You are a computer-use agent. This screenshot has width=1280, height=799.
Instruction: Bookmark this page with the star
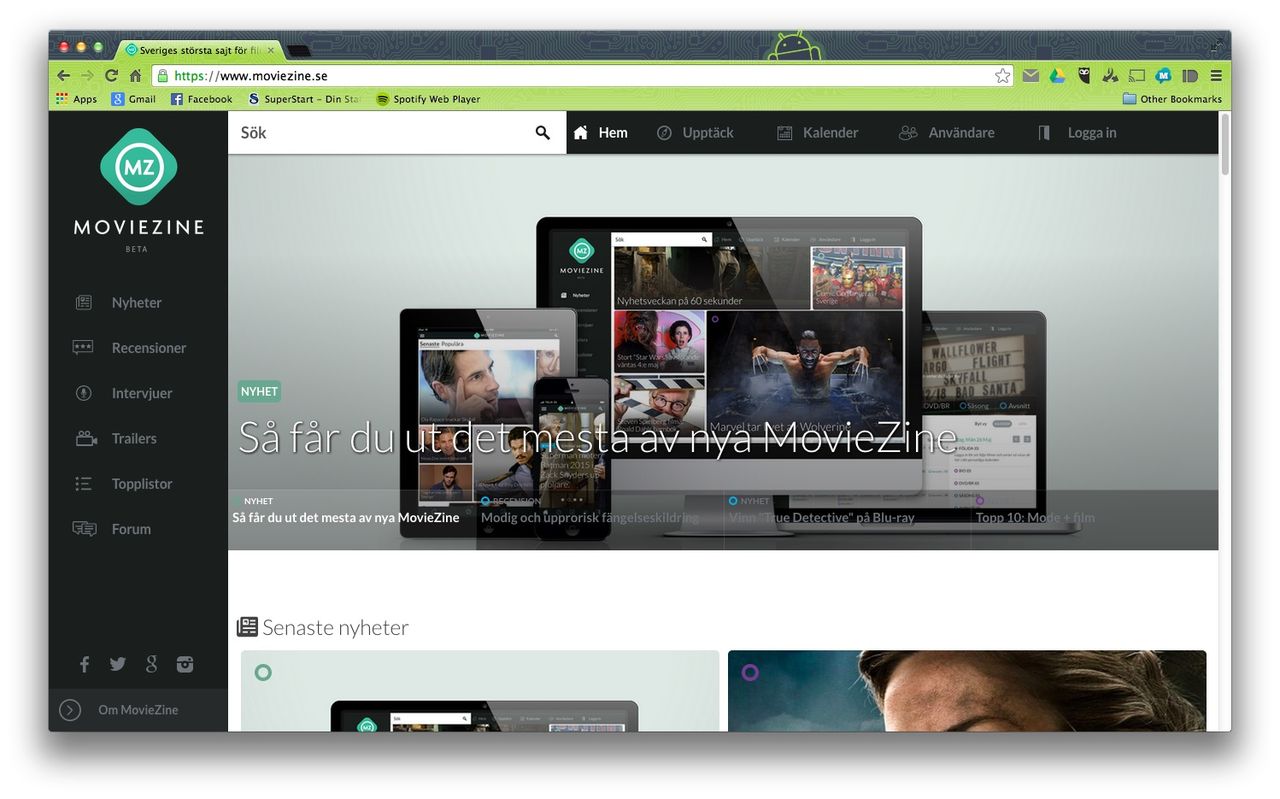(1002, 76)
